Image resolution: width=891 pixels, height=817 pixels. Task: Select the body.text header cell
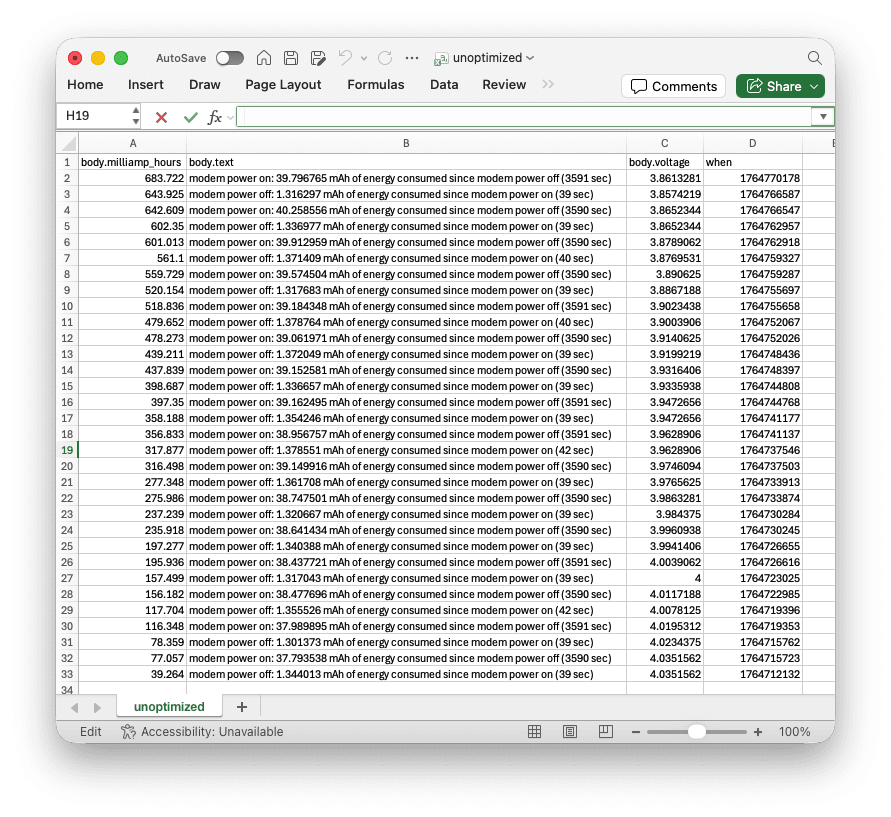(406, 162)
